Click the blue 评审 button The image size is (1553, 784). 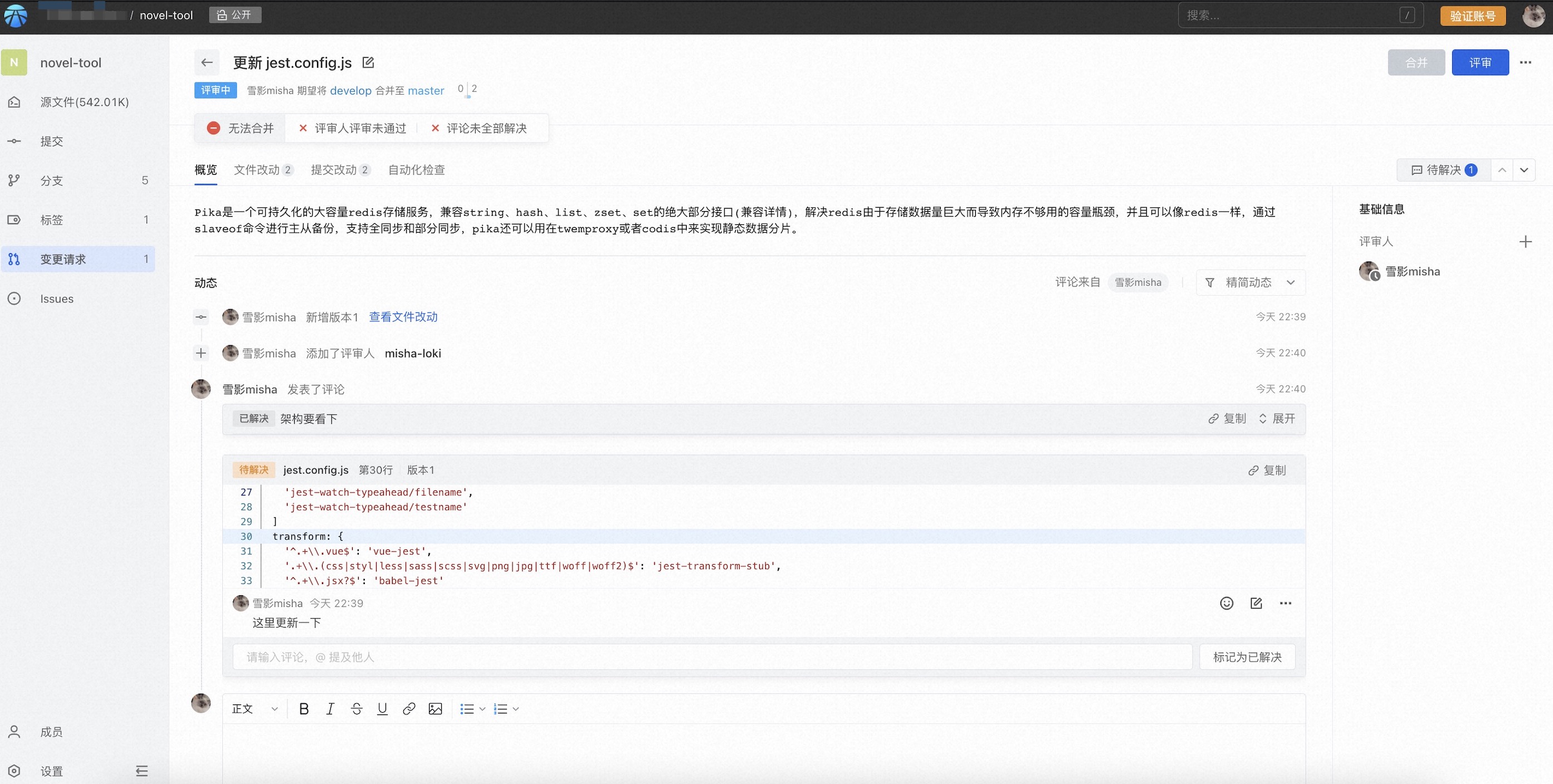coord(1480,62)
